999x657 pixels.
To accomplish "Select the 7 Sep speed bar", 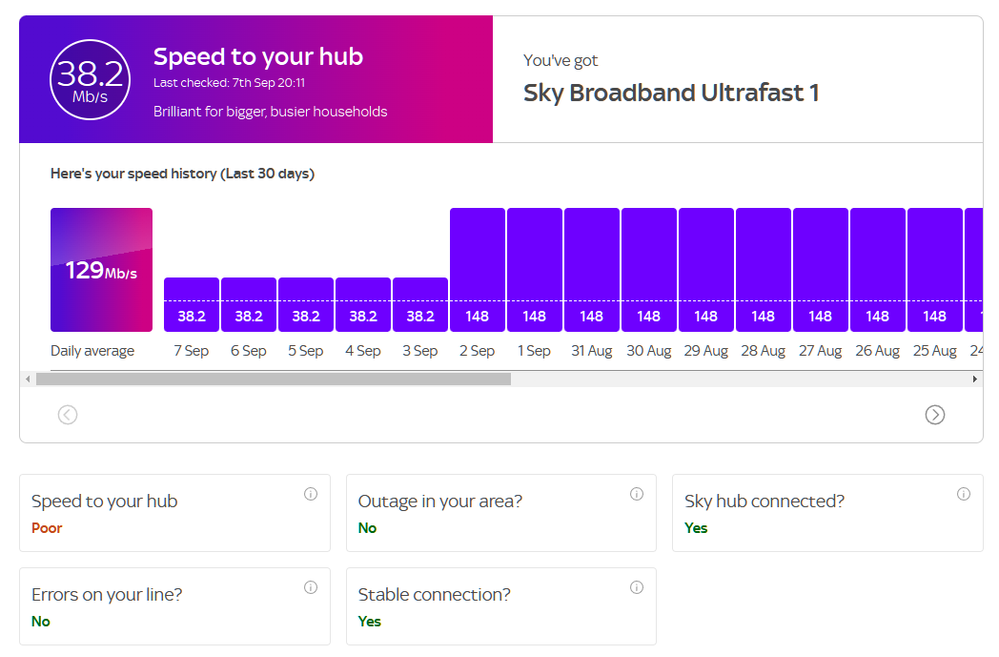I will coord(191,304).
